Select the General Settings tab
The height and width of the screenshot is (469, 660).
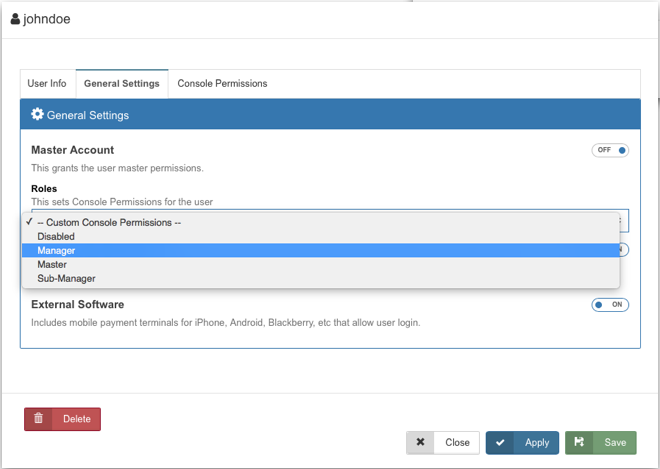tap(121, 84)
